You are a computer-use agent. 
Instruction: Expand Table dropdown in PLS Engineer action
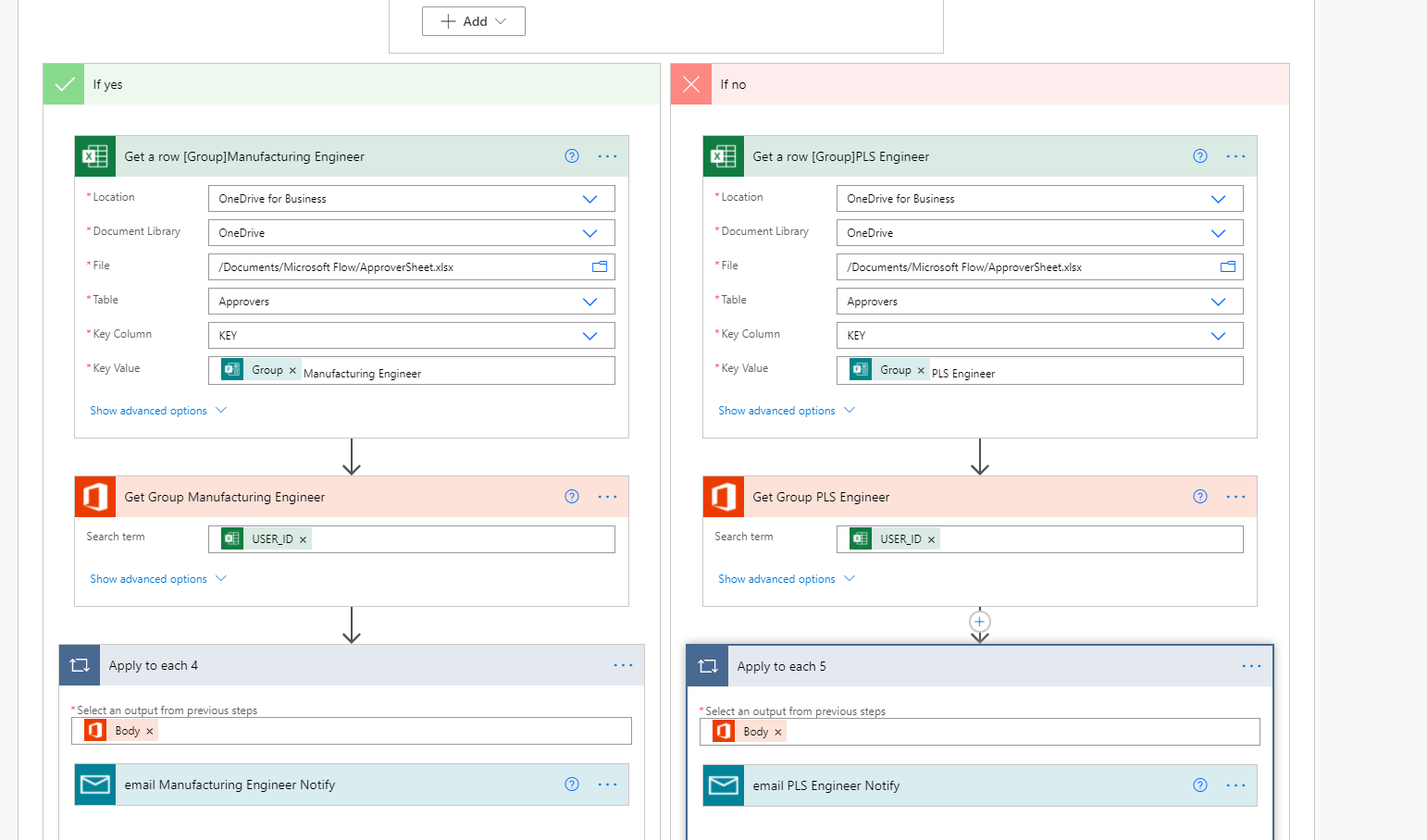1218,302
